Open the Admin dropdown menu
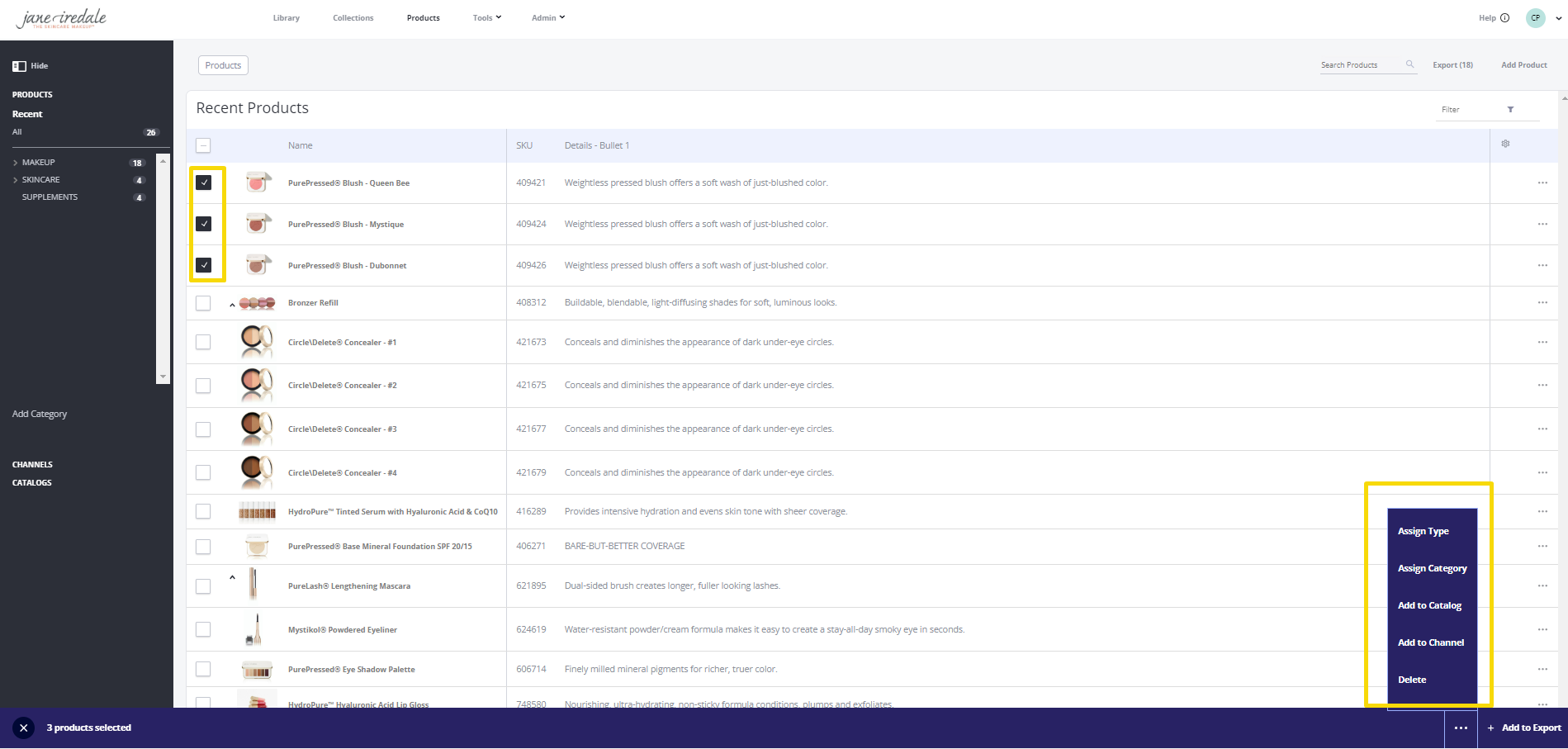 point(548,17)
